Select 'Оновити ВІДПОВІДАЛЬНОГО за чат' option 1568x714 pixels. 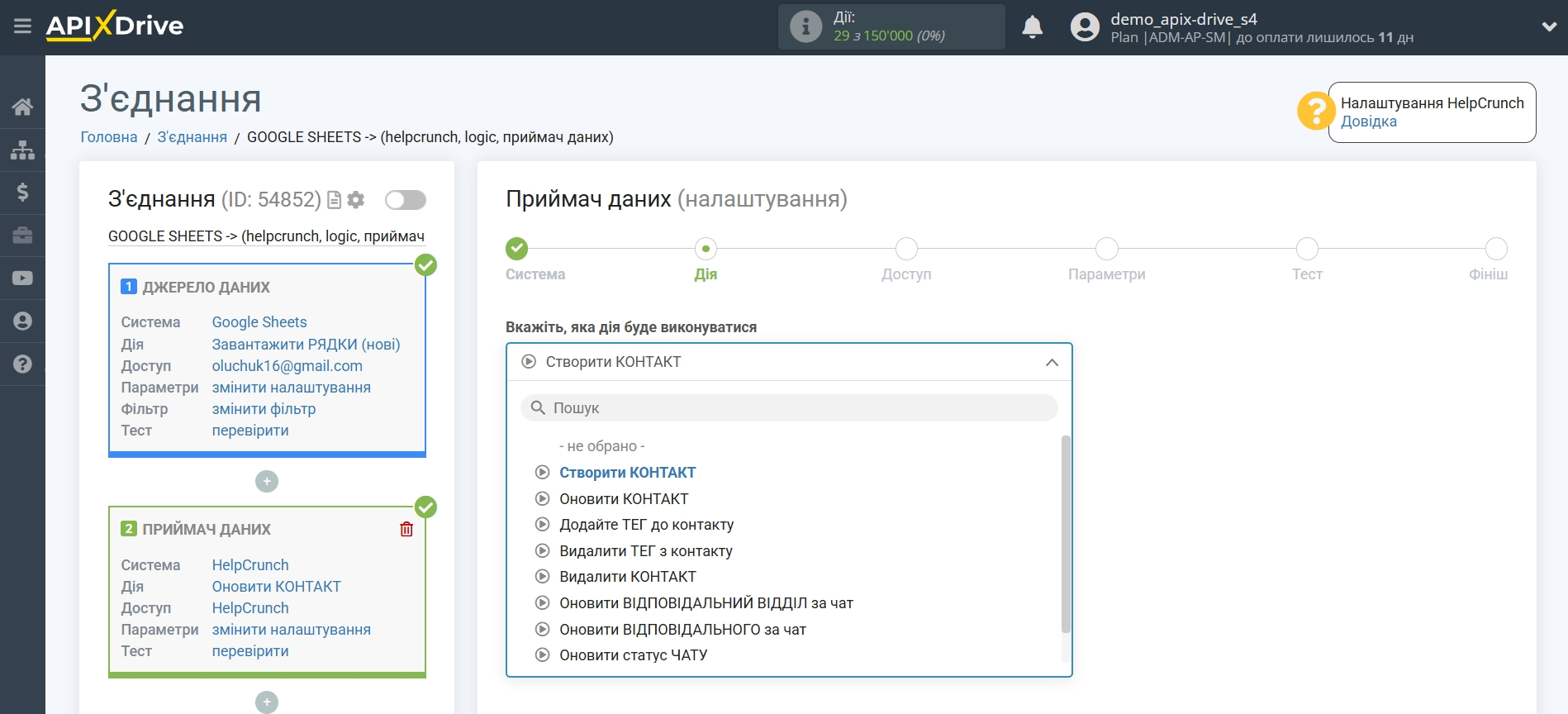pos(682,630)
